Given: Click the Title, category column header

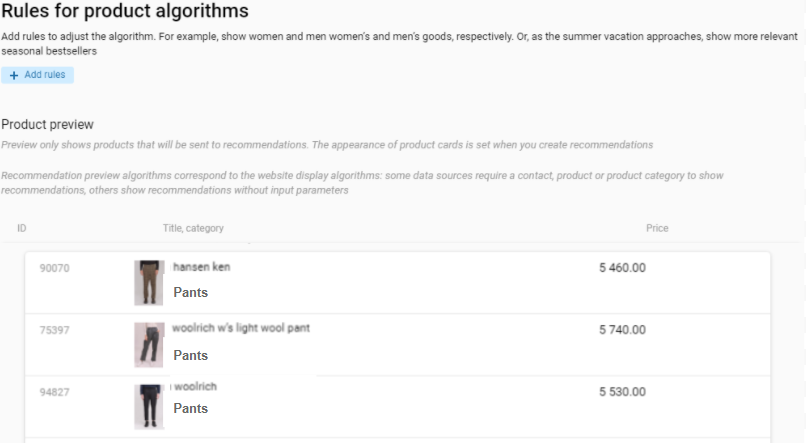Looking at the screenshot, I should [193, 228].
